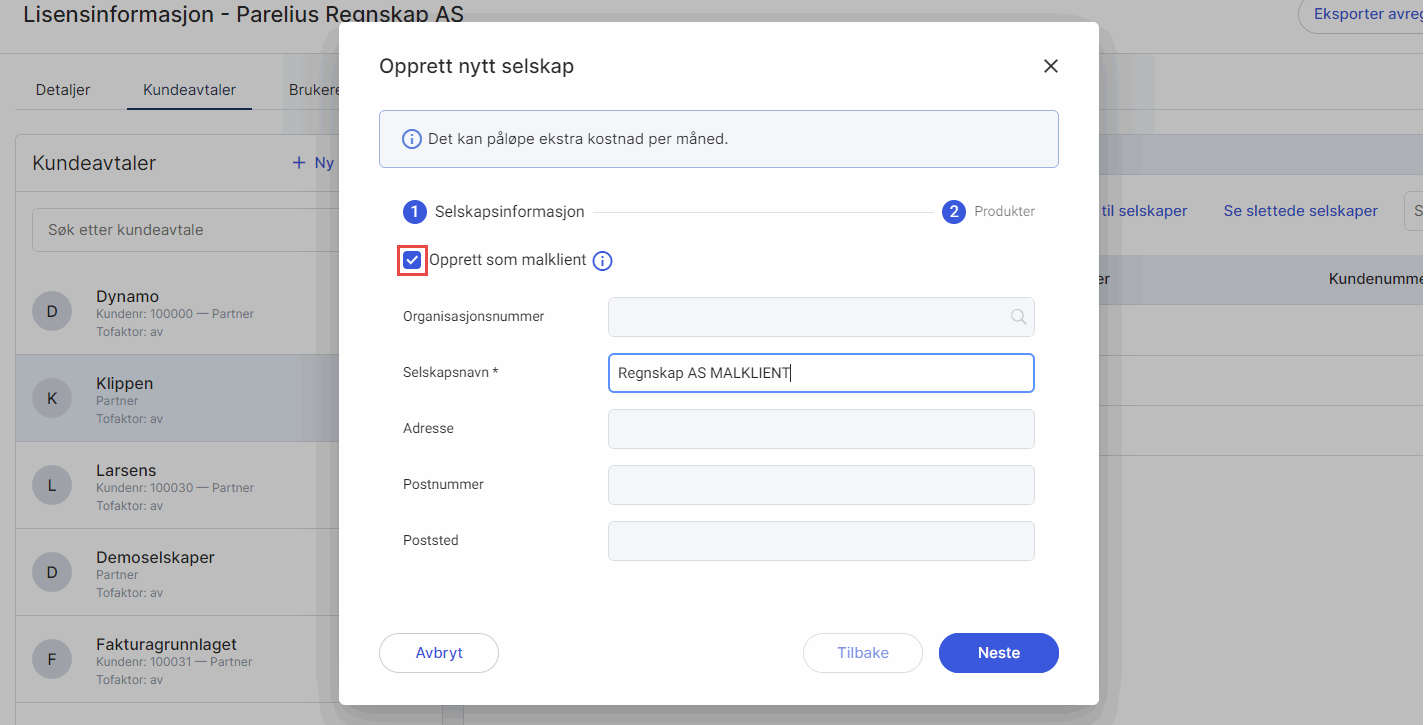Open the Kundeavtaler tab
Viewport: 1425px width, 725px height.
[189, 90]
